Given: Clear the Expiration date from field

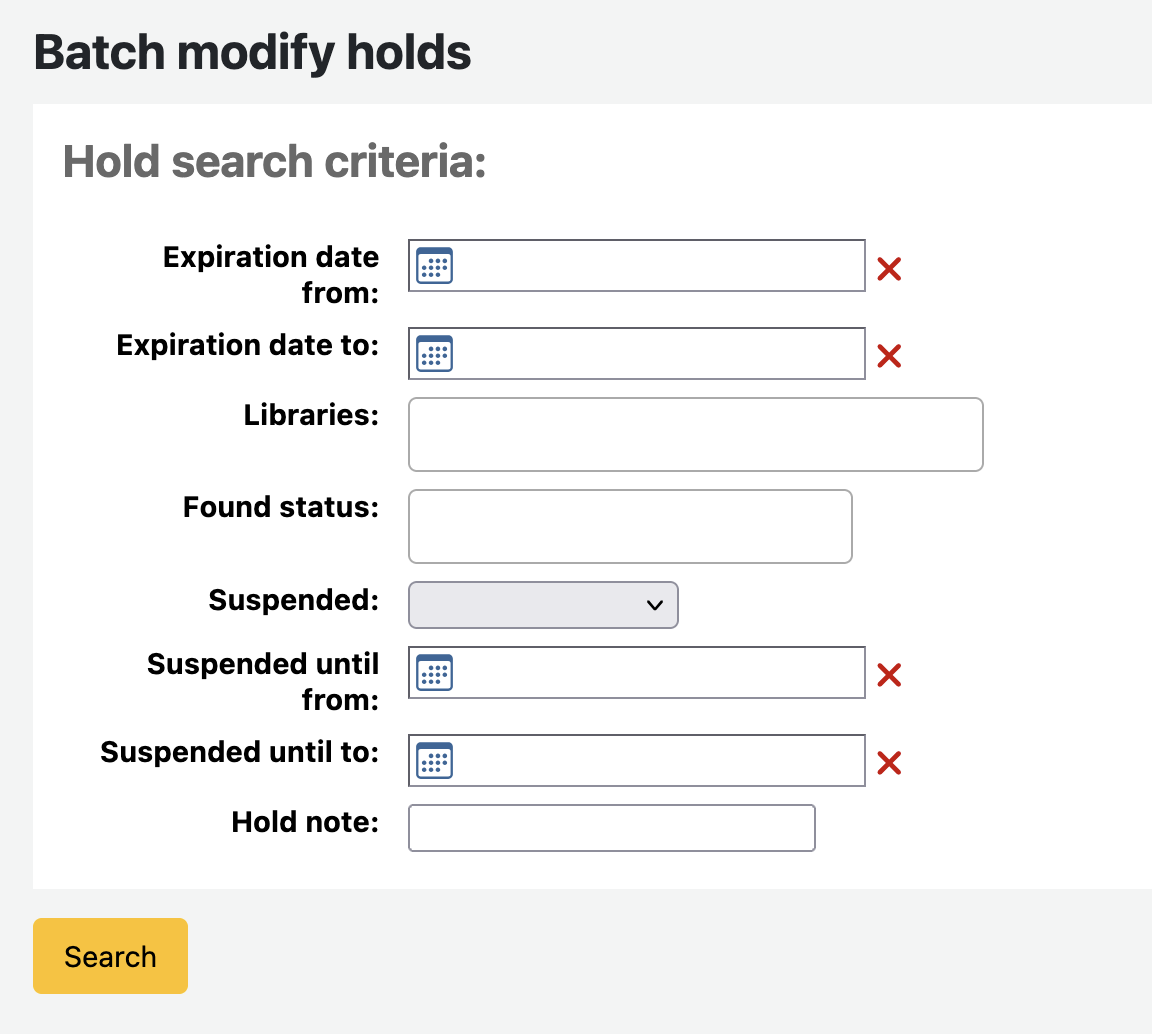Looking at the screenshot, I should click(x=889, y=268).
